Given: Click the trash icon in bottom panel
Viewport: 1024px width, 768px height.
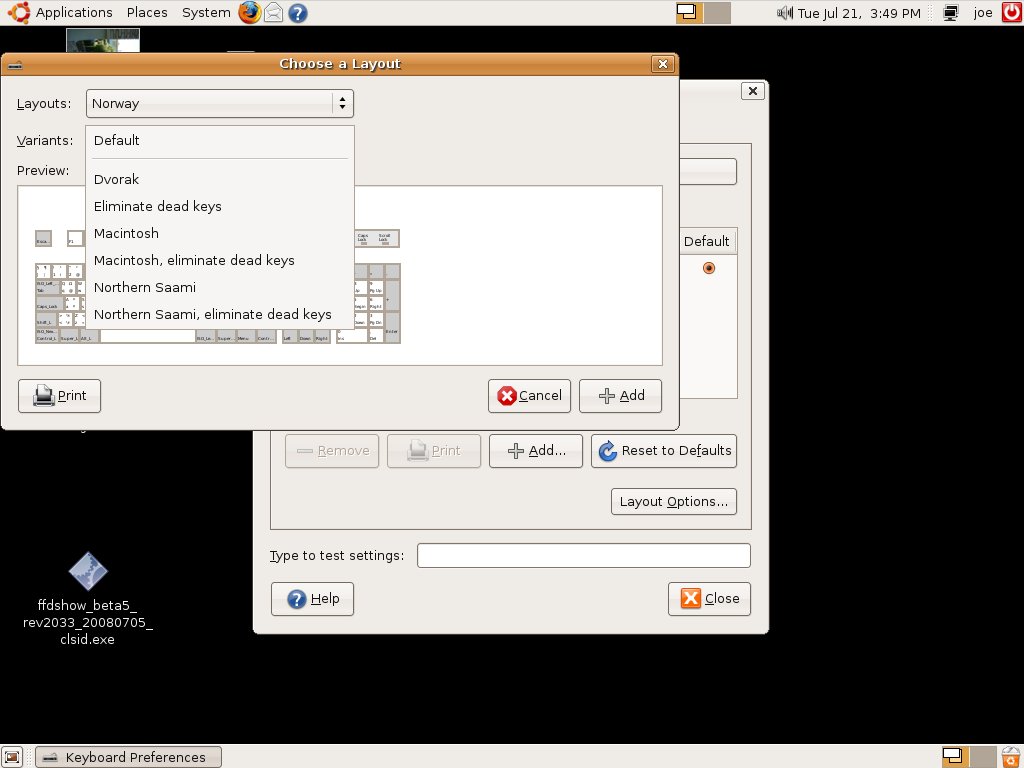Looking at the screenshot, I should (x=1010, y=756).
